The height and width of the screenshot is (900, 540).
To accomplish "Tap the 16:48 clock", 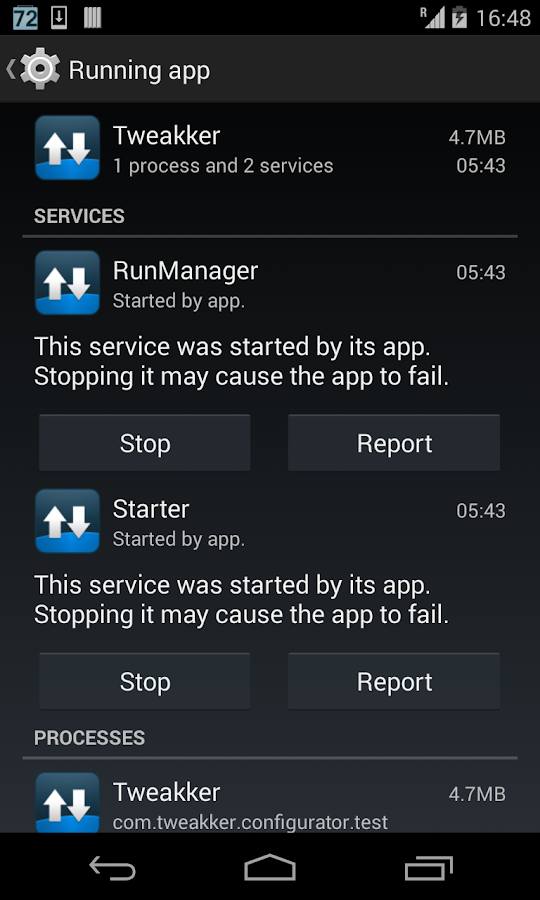I will (503, 18).
